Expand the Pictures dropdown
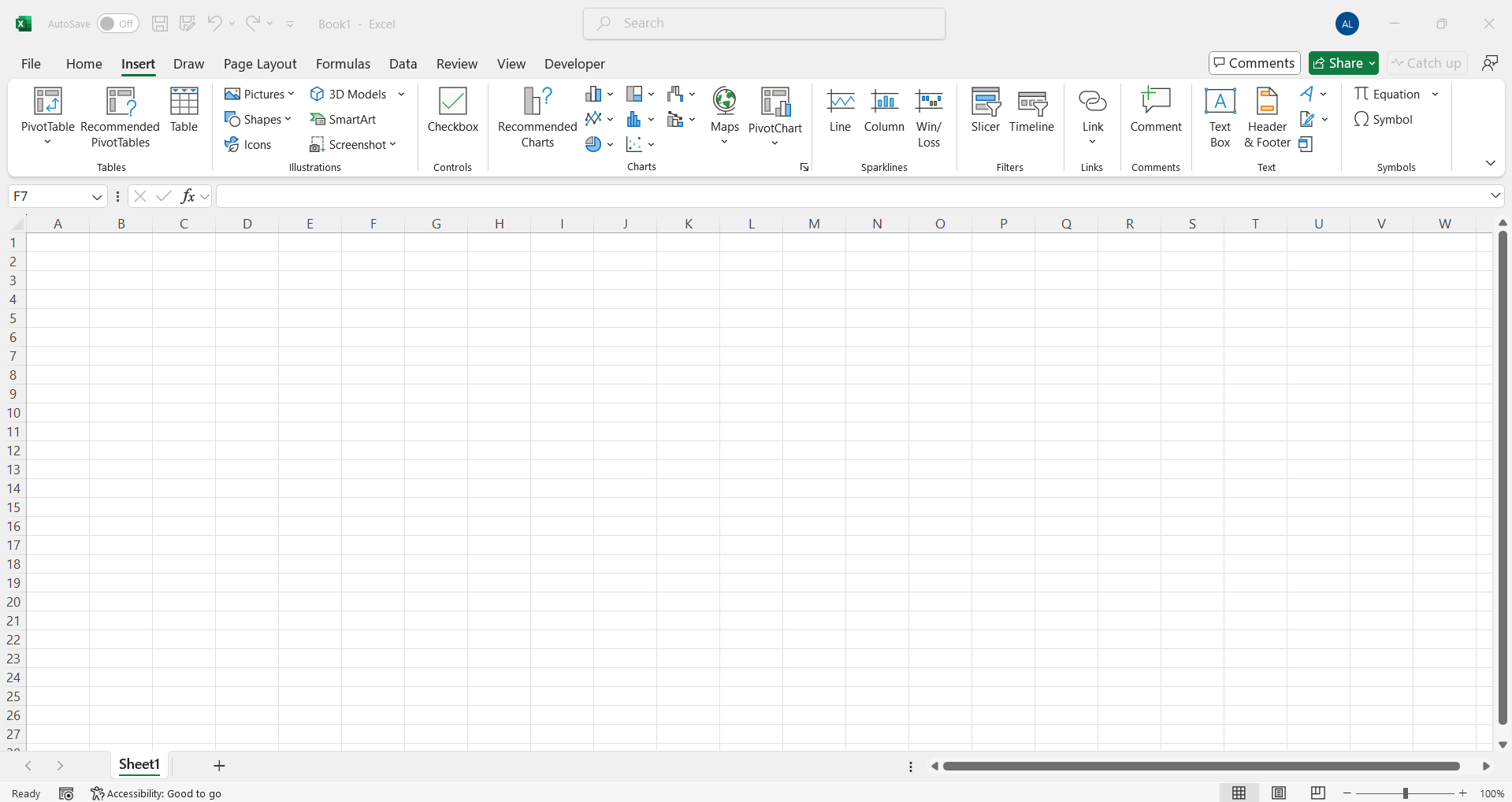 291,94
